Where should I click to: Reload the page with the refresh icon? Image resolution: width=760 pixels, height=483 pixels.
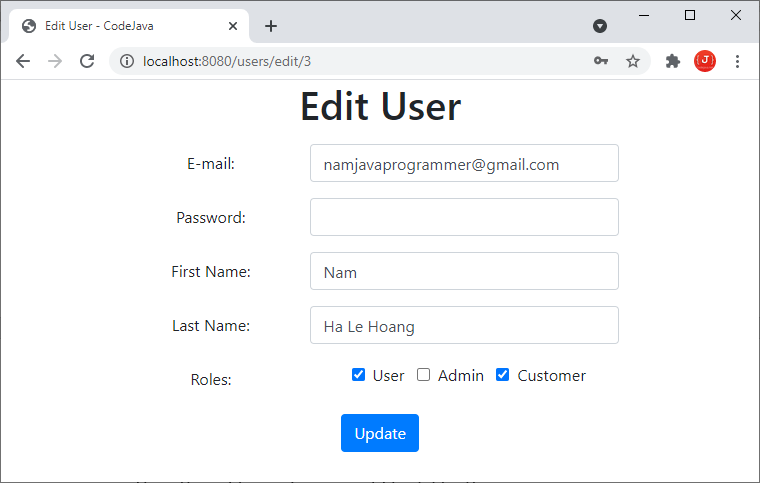point(87,61)
